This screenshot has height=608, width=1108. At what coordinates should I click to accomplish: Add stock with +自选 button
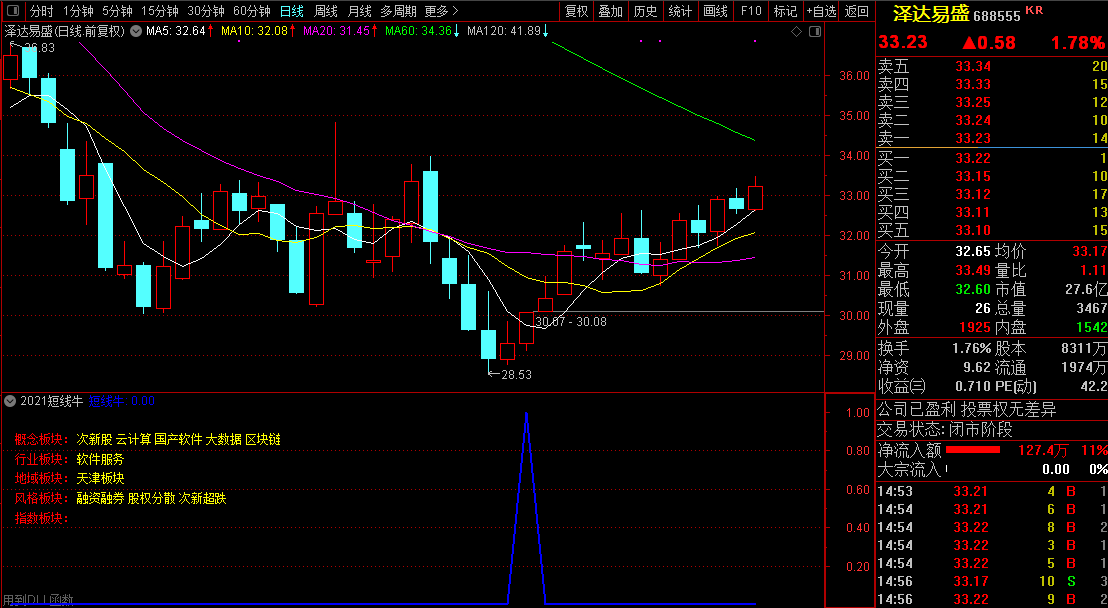tap(821, 11)
